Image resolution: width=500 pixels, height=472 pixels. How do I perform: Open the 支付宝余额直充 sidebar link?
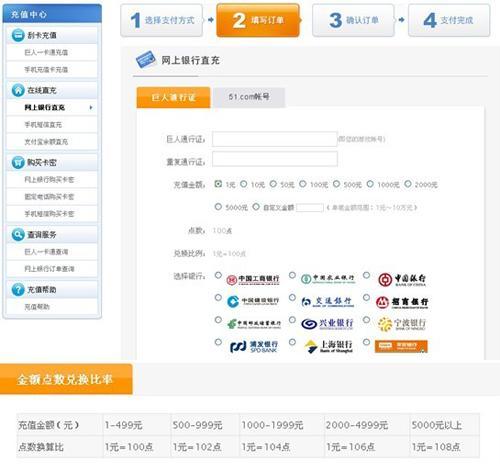pos(46,142)
